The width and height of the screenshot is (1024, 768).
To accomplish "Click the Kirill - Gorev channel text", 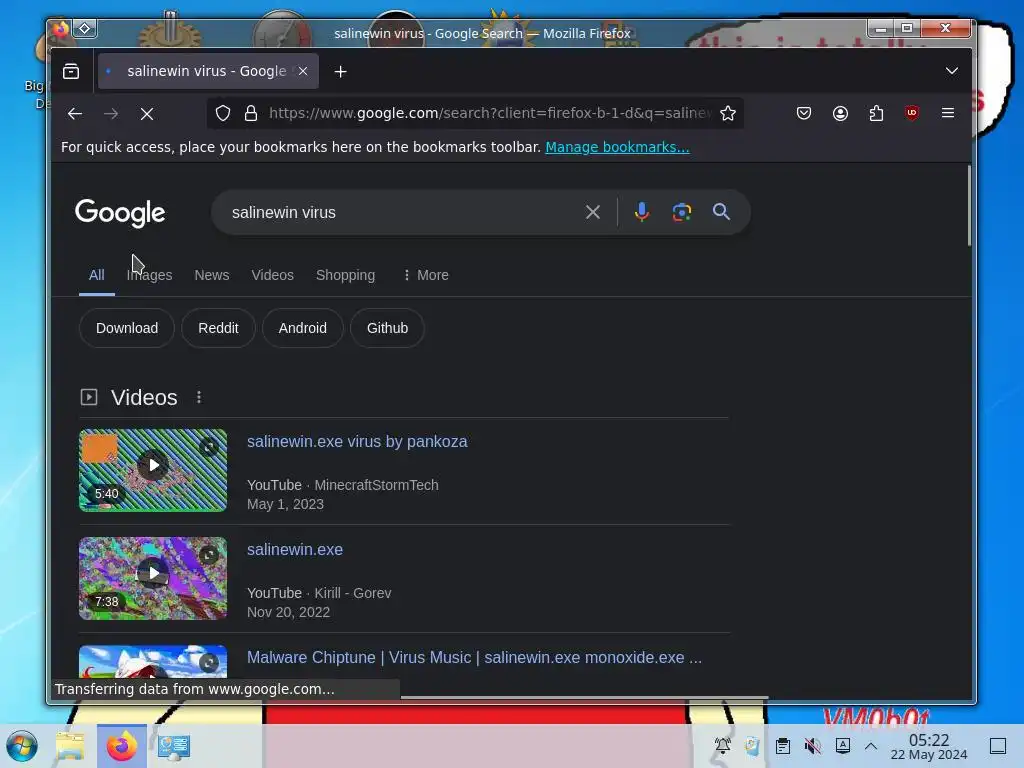I will [x=353, y=593].
